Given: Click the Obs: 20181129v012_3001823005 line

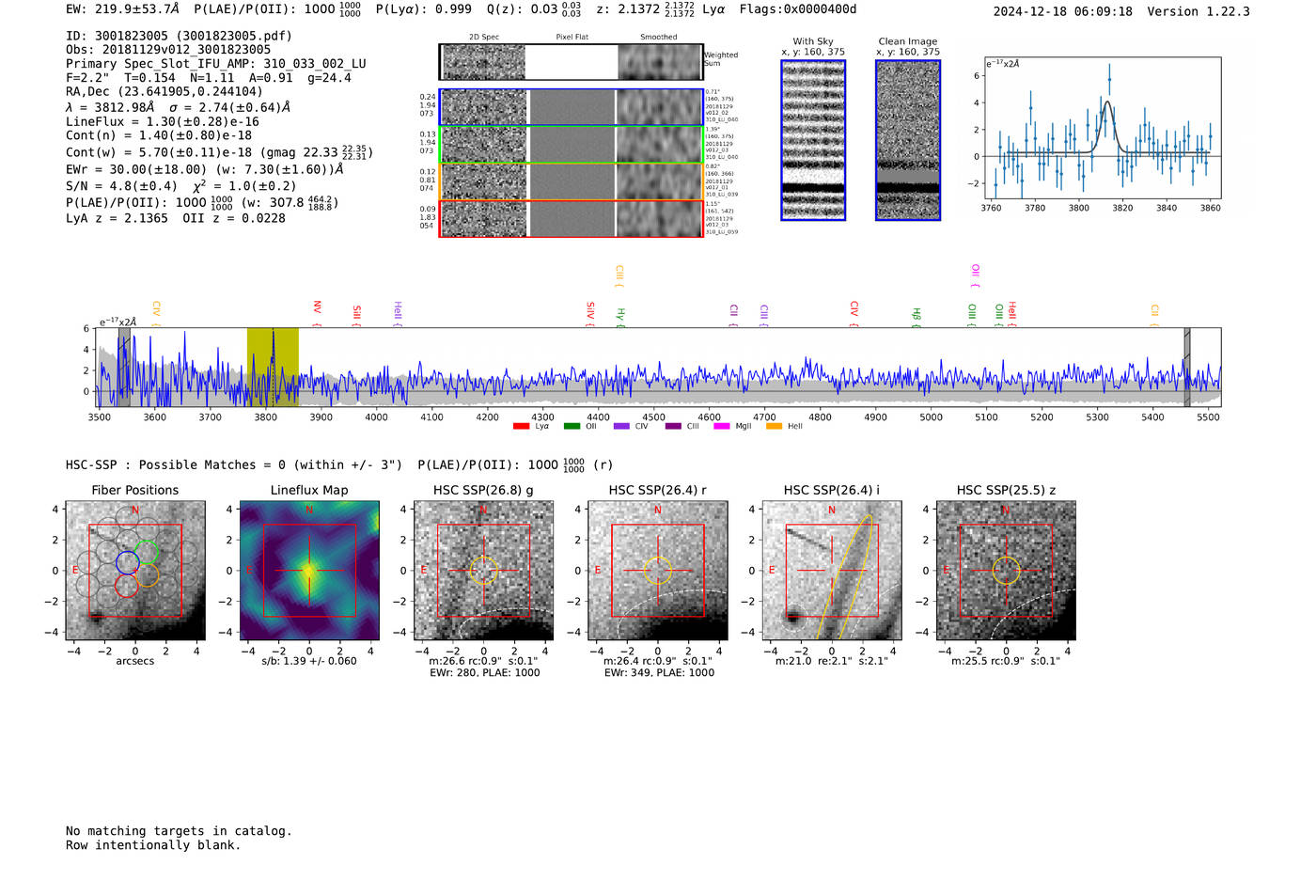Looking at the screenshot, I should click(168, 50).
